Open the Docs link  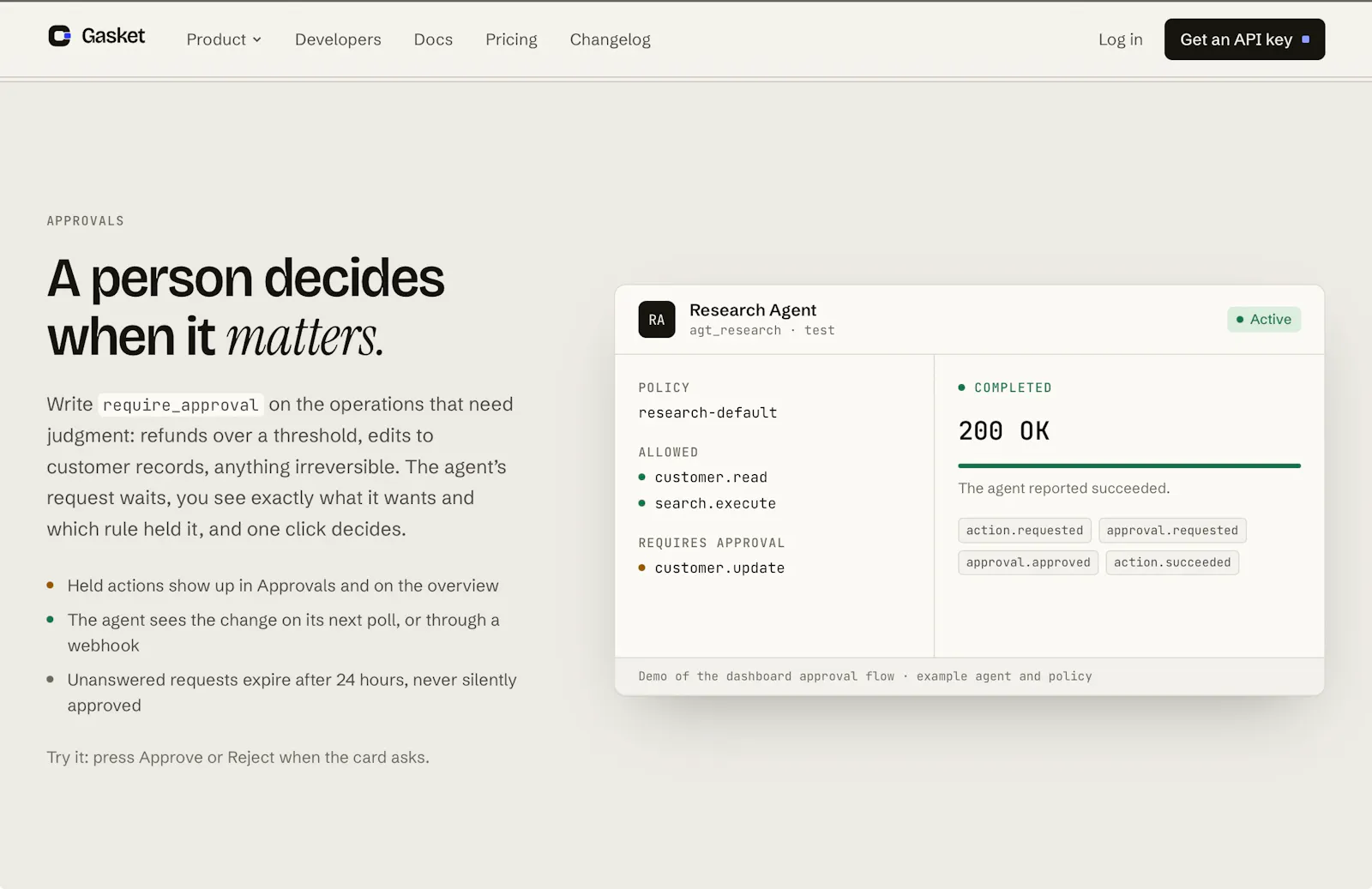tap(433, 39)
